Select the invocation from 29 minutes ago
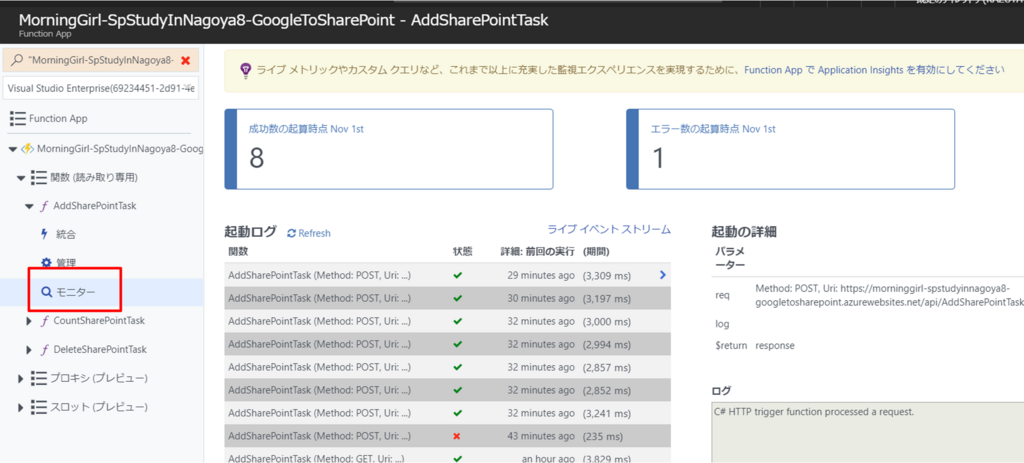Viewport: 1024px width, 463px height. coord(447,276)
